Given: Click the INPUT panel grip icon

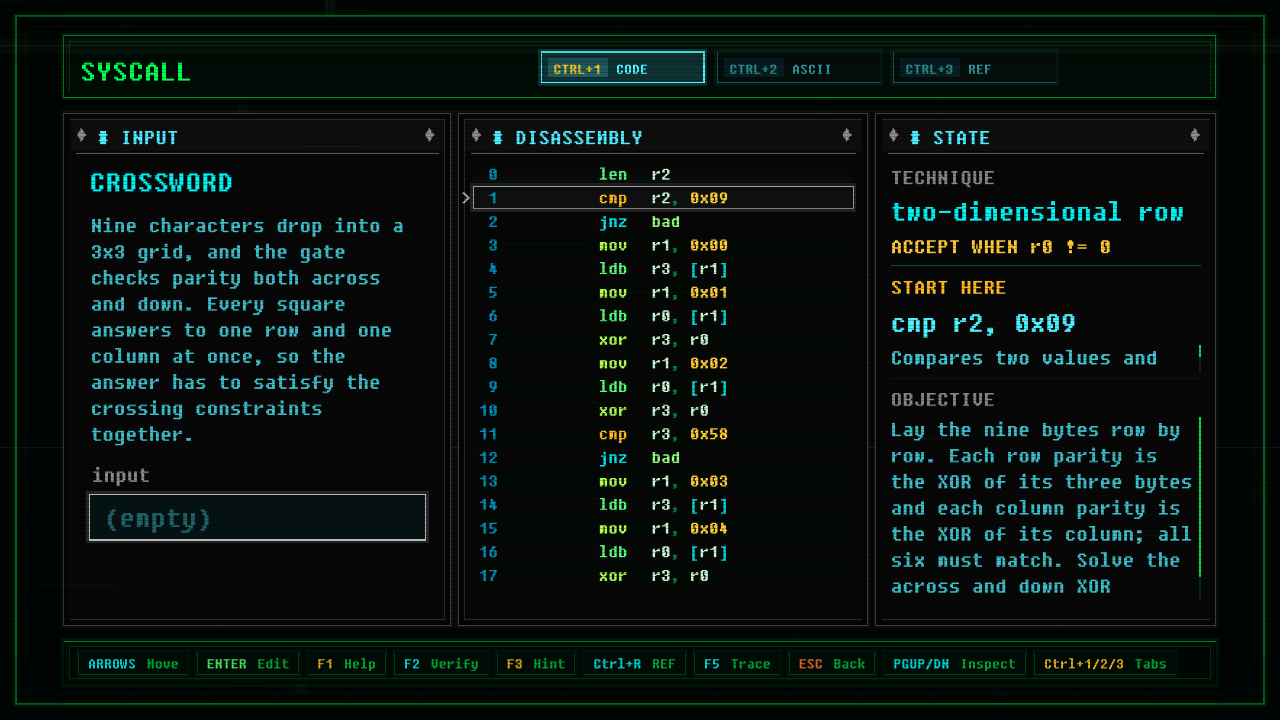Looking at the screenshot, I should (103, 137).
